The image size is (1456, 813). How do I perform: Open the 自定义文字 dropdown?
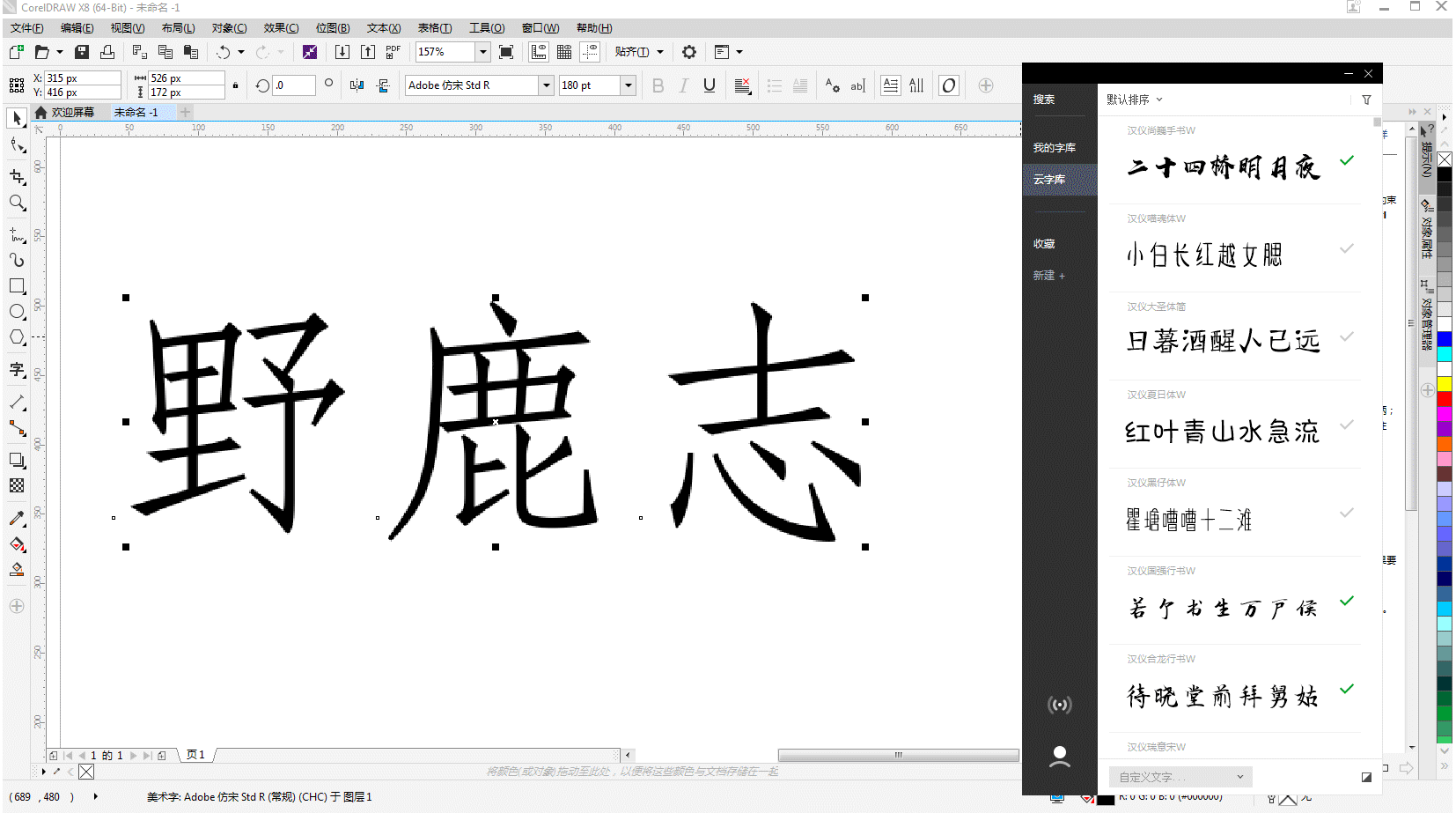coord(1180,777)
